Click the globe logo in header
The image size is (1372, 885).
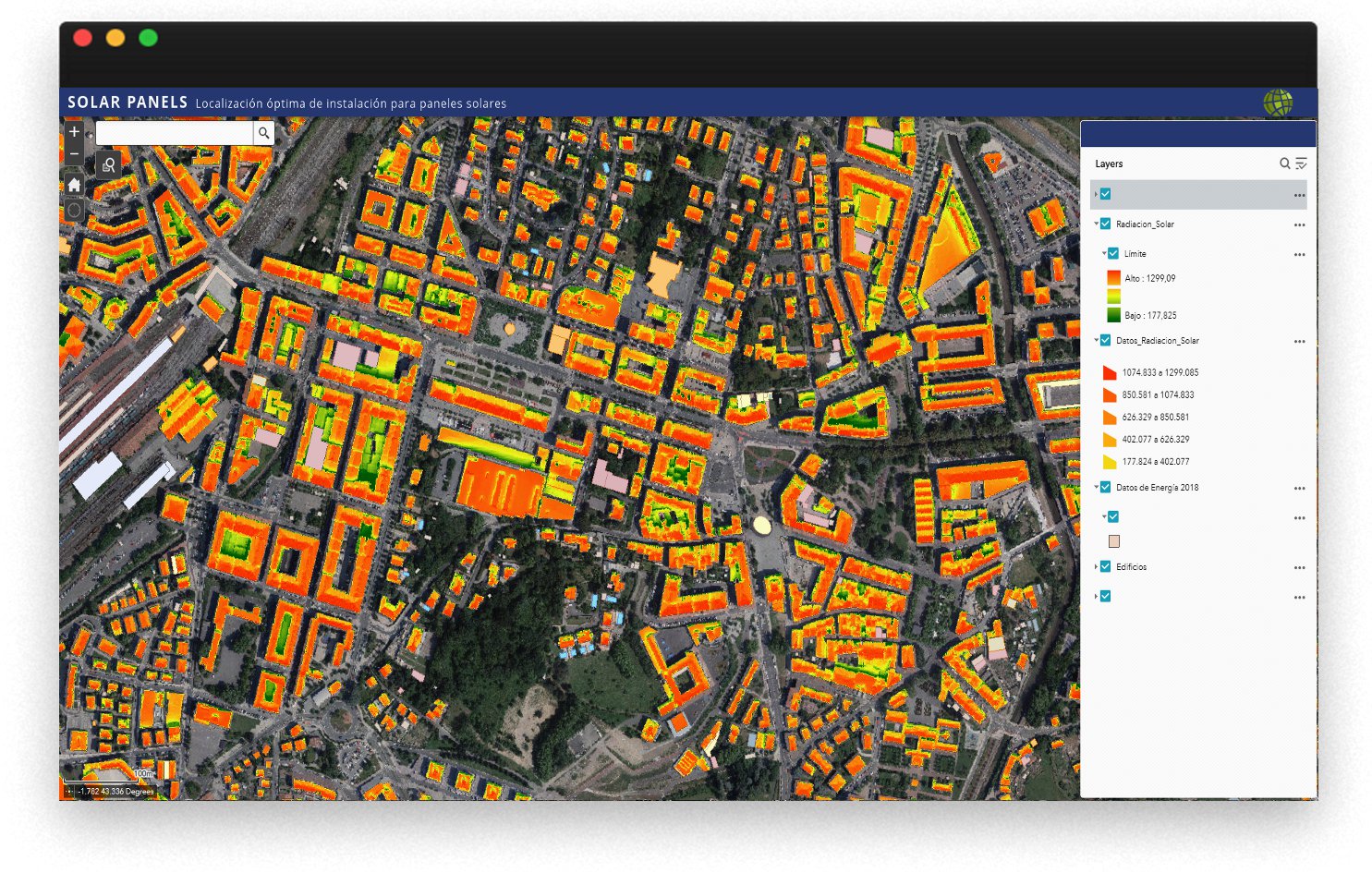1278,103
